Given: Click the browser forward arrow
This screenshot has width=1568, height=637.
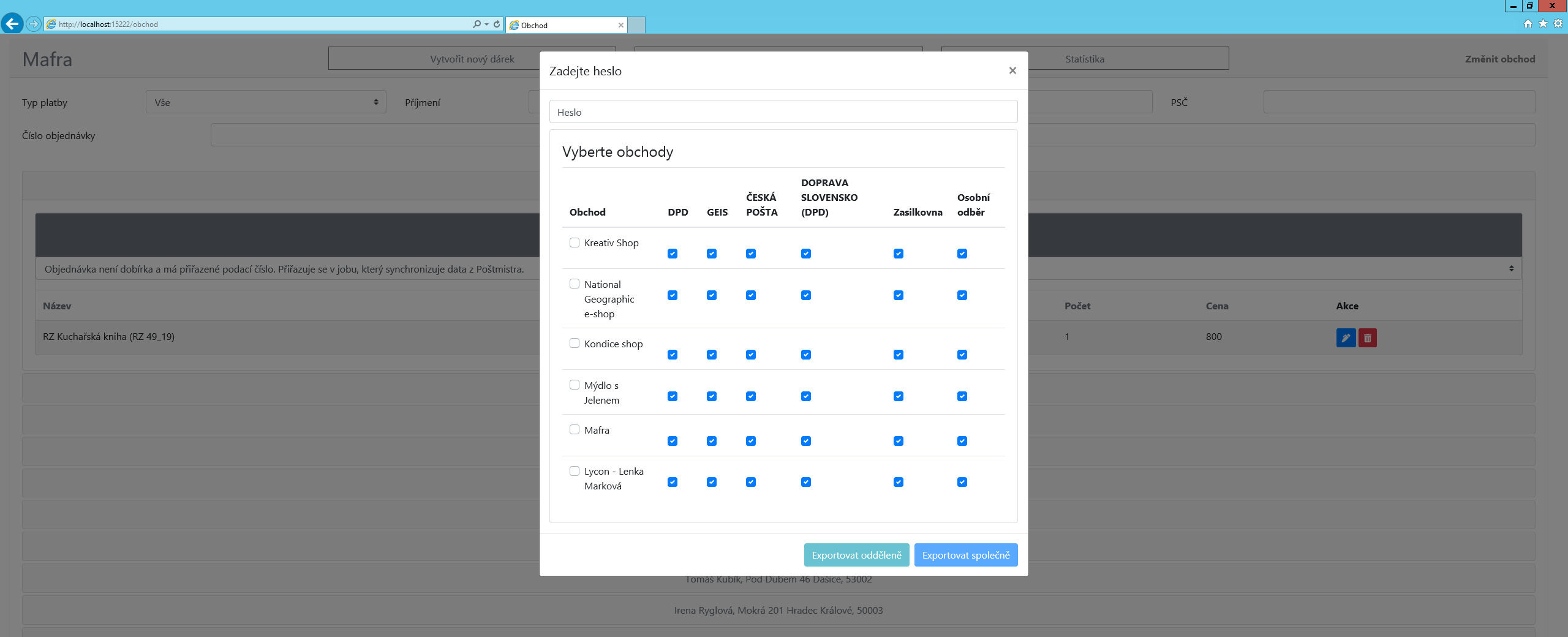Looking at the screenshot, I should coord(34,24).
